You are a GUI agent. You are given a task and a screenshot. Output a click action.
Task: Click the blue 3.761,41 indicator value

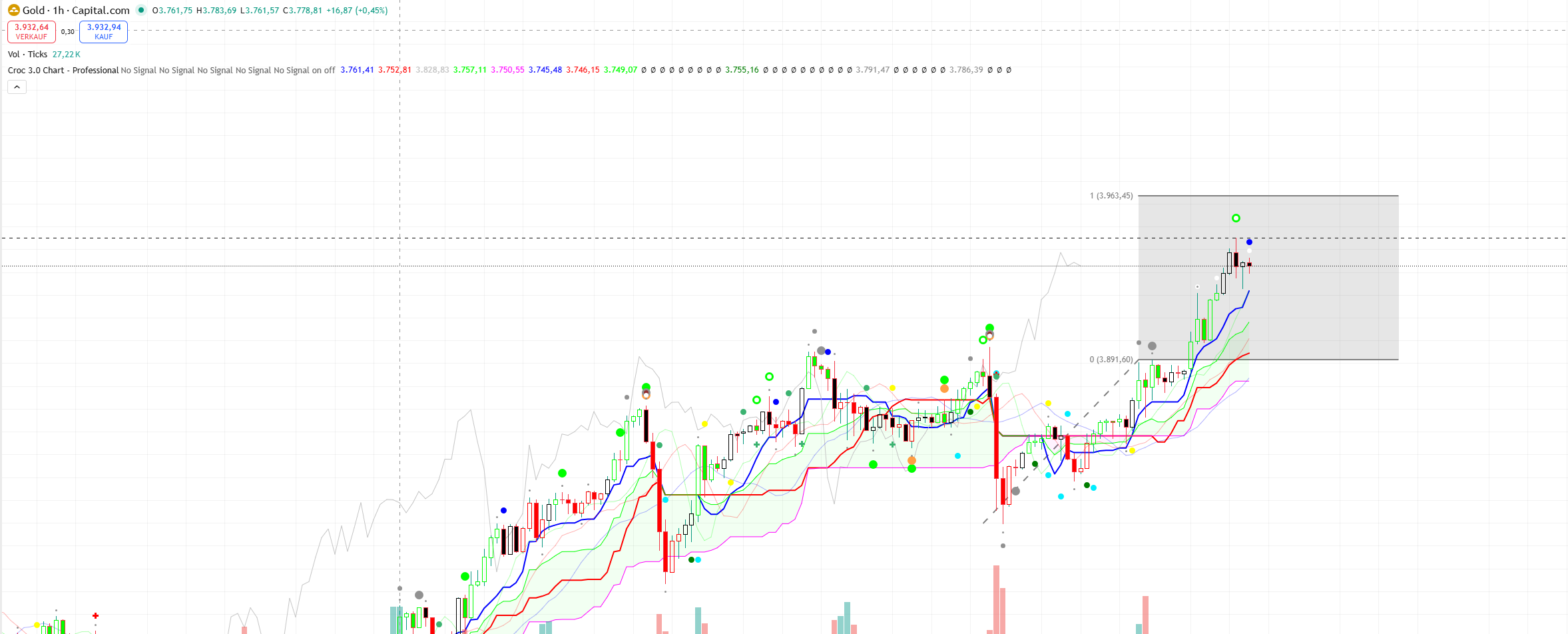[x=357, y=70]
